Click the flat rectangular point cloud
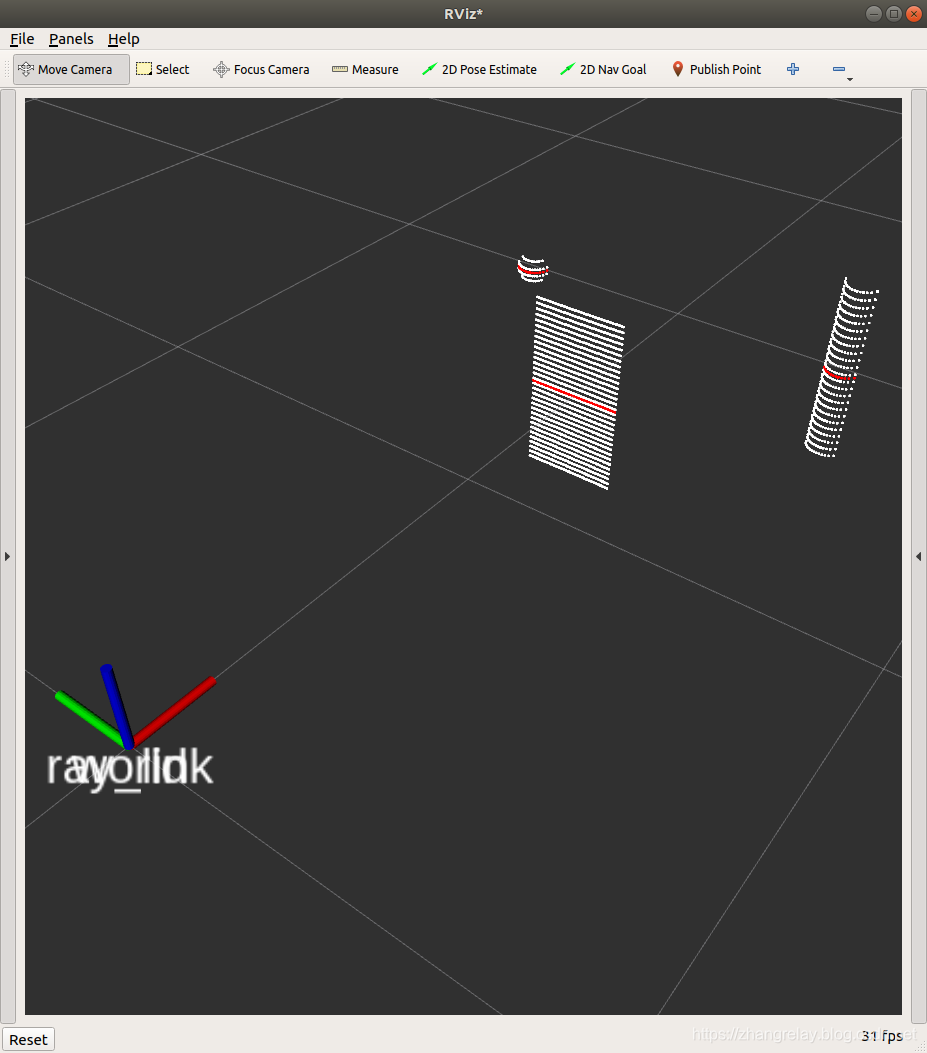The height and width of the screenshot is (1053, 927). (576, 394)
